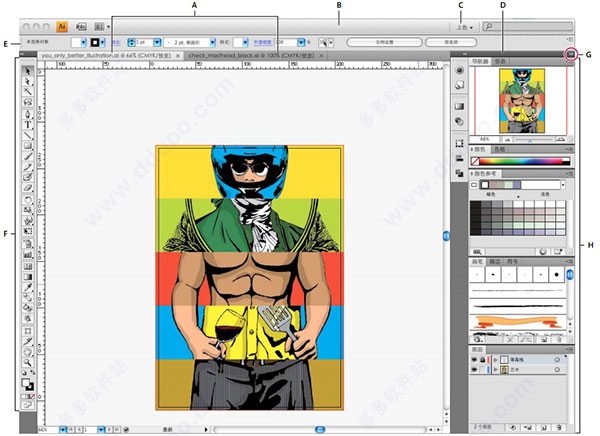Activate the Type tool
Viewport: 600px width, 436px height.
28,125
